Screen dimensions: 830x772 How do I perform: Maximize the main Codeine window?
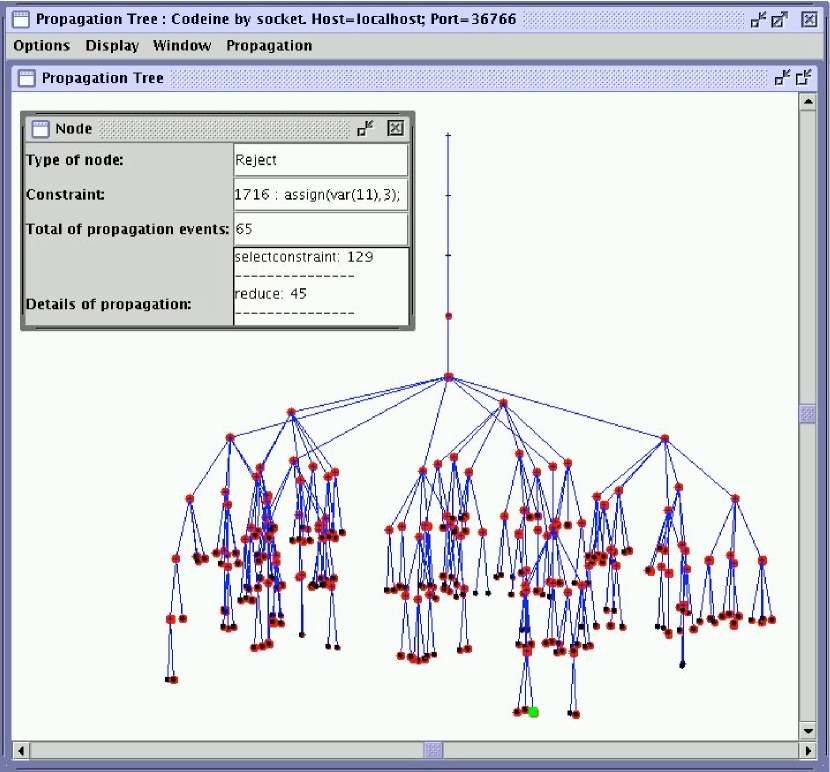779,20
